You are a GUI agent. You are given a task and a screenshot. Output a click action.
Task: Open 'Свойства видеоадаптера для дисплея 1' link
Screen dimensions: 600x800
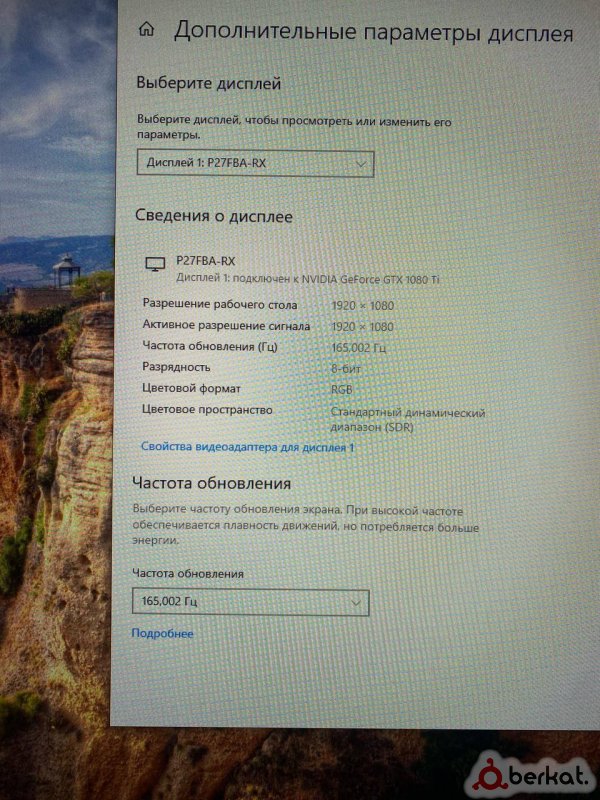(x=247, y=447)
